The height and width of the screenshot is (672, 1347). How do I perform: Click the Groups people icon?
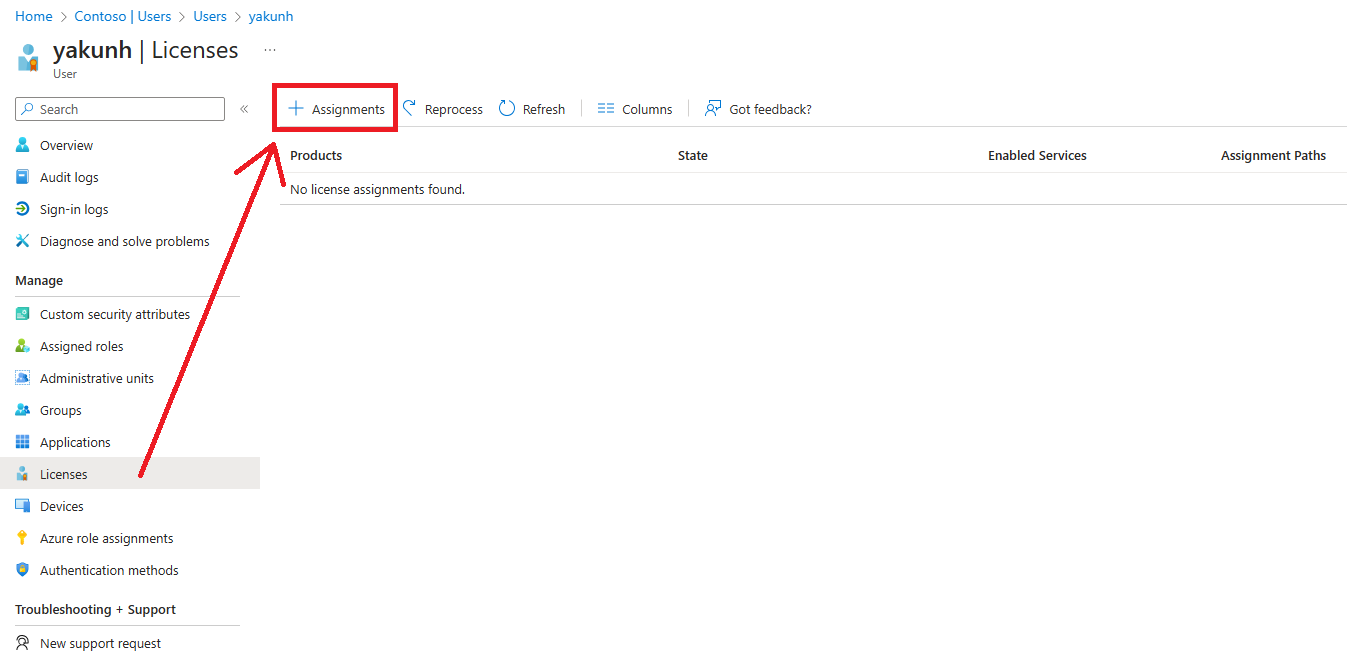[x=22, y=410]
